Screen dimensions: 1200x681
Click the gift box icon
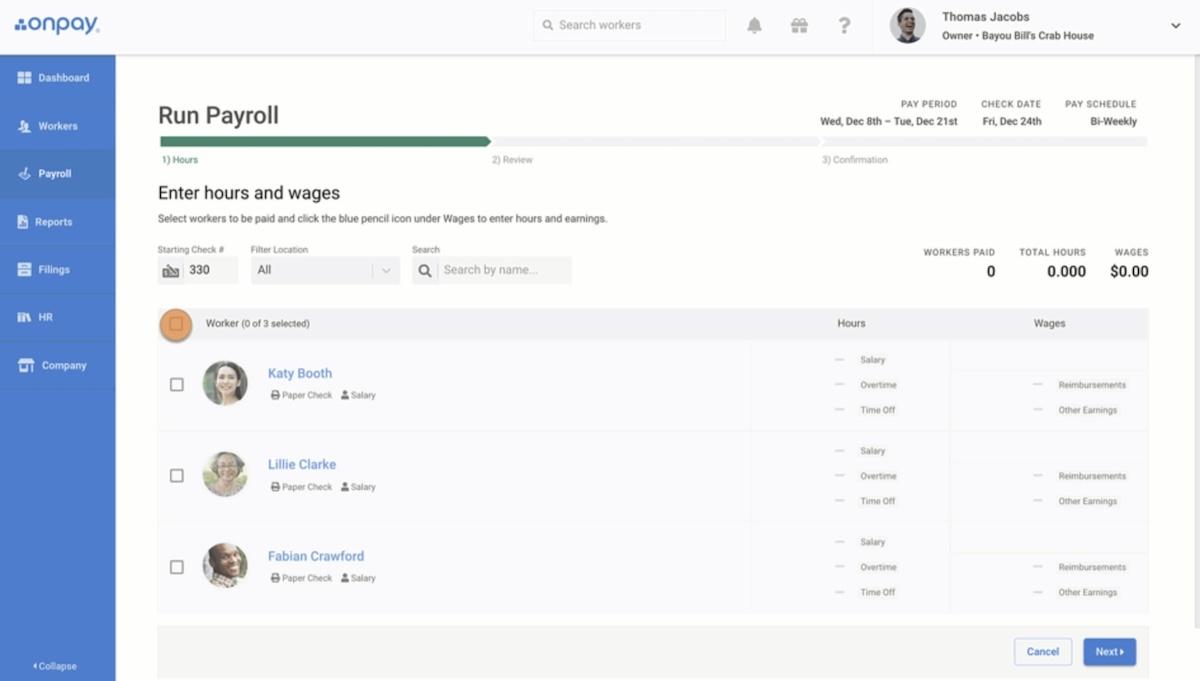799,26
